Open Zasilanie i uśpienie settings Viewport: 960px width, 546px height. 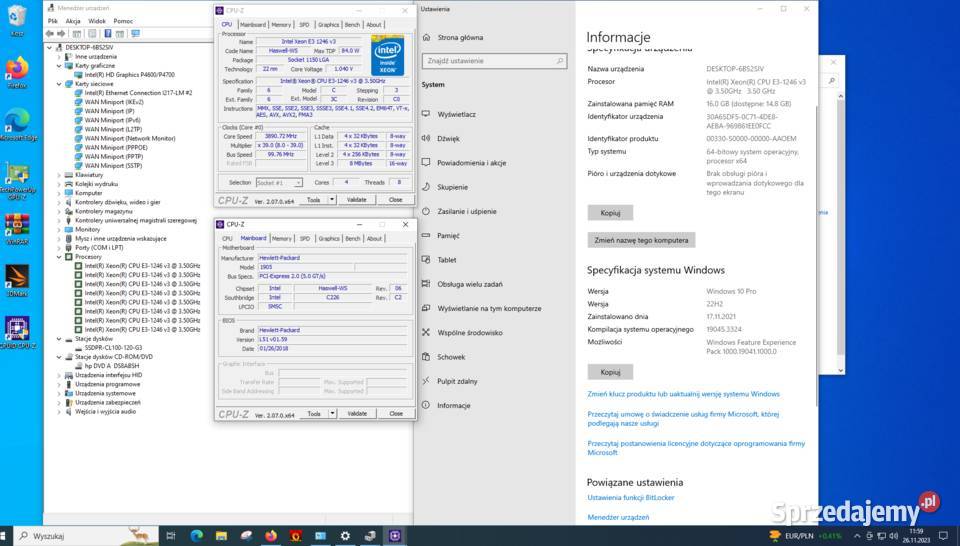467,211
